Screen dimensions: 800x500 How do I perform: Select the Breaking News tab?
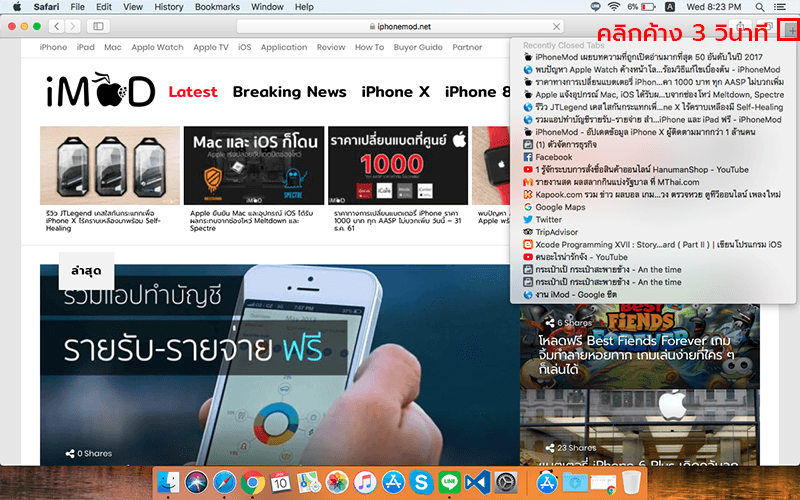tap(289, 92)
